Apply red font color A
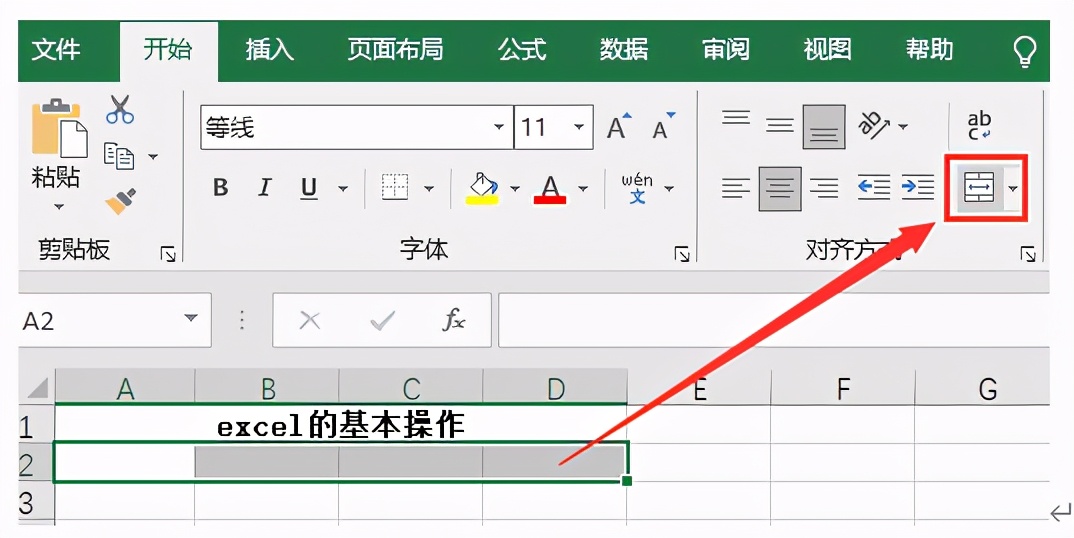The width and height of the screenshot is (1074, 538). pos(550,188)
